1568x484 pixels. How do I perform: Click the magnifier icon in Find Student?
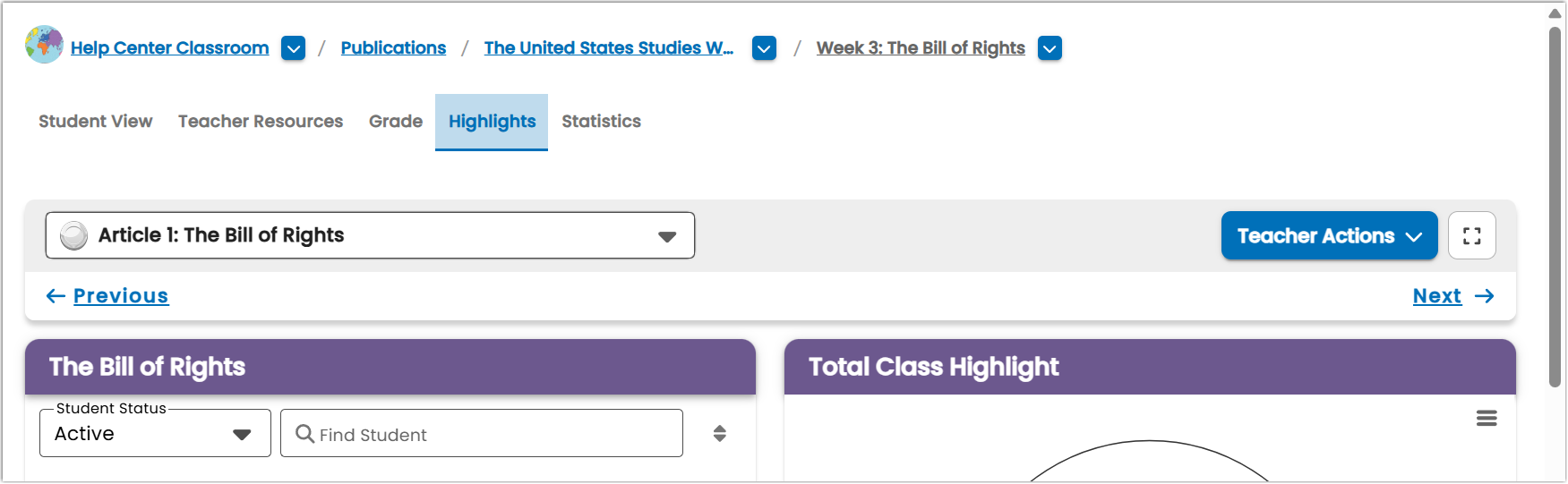point(304,434)
